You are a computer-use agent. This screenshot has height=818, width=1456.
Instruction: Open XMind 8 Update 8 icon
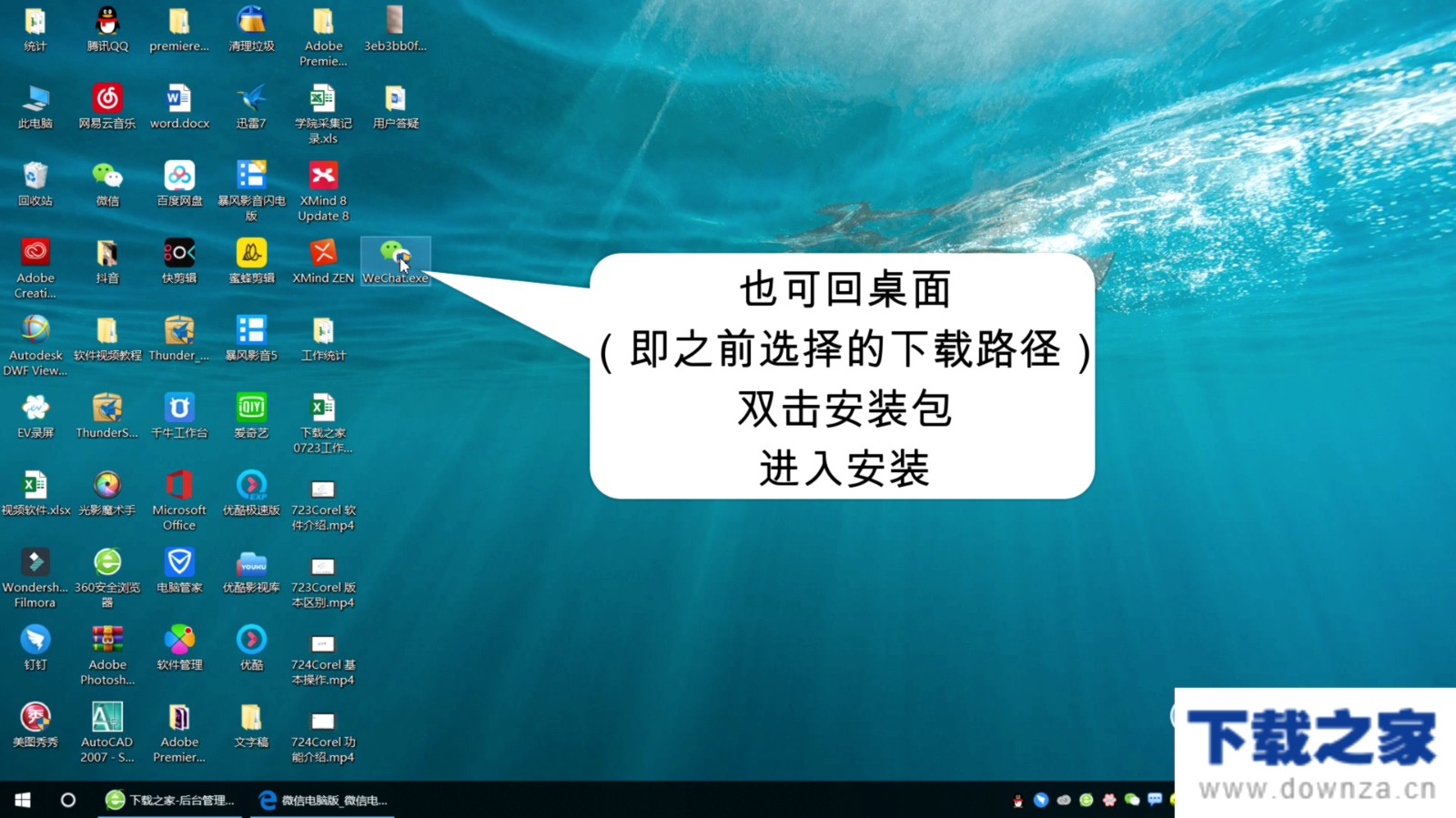point(323,190)
